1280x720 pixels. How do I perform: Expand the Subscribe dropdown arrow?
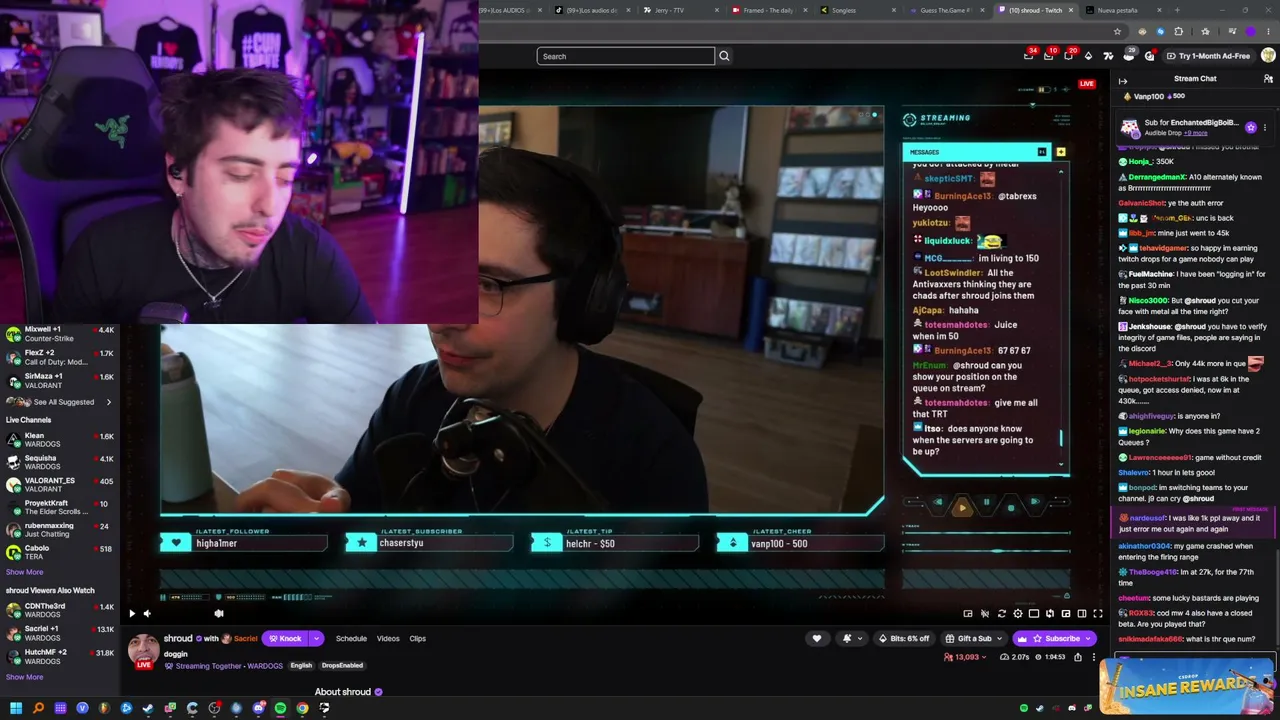pyautogui.click(x=1090, y=638)
